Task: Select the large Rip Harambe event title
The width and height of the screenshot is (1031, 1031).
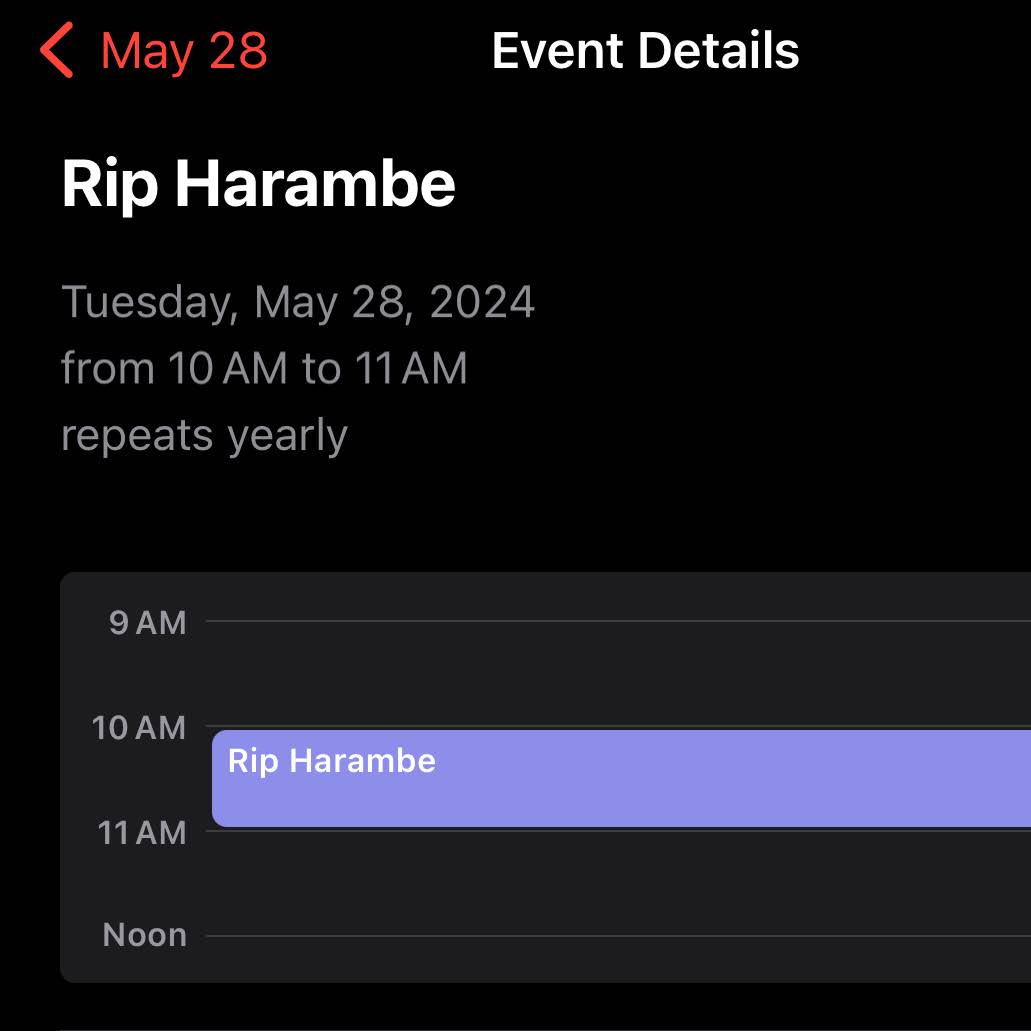Action: pyautogui.click(x=259, y=184)
